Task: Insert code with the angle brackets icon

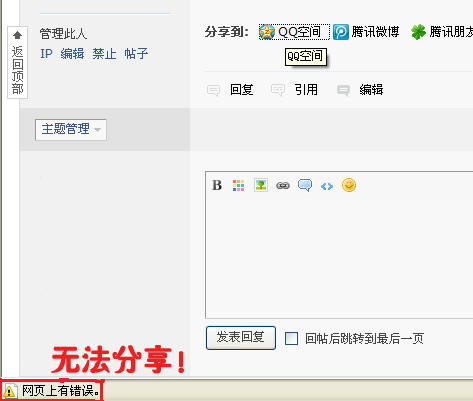Action: (327, 186)
